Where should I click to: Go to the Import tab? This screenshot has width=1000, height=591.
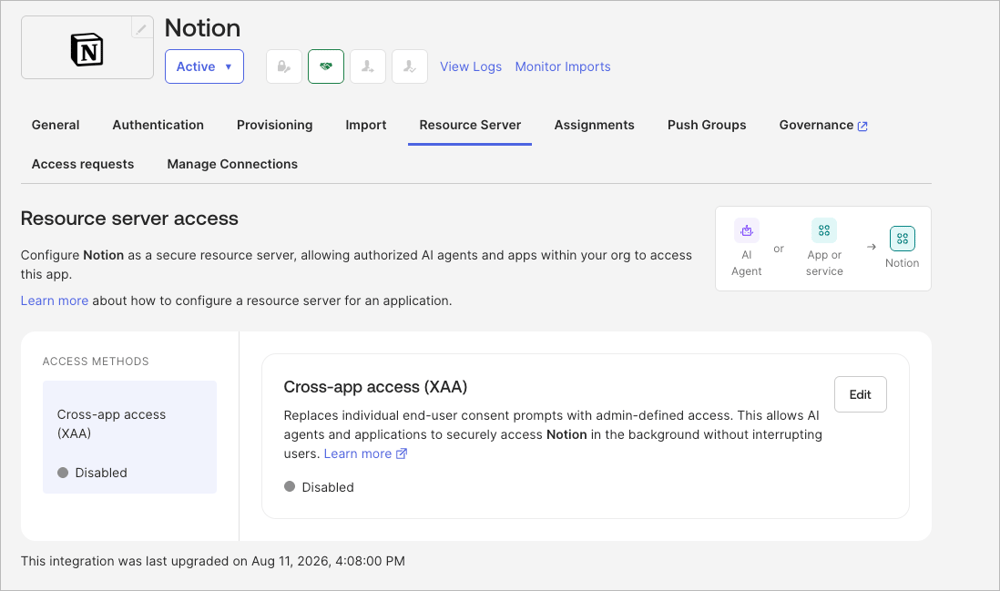366,125
